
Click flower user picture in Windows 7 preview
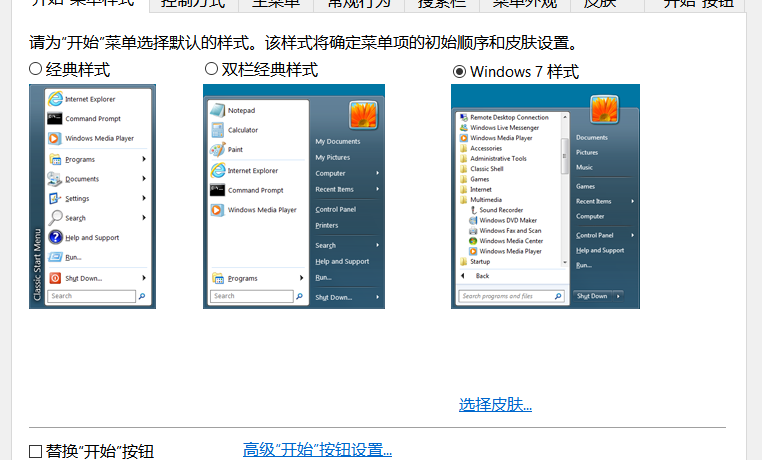point(605,109)
